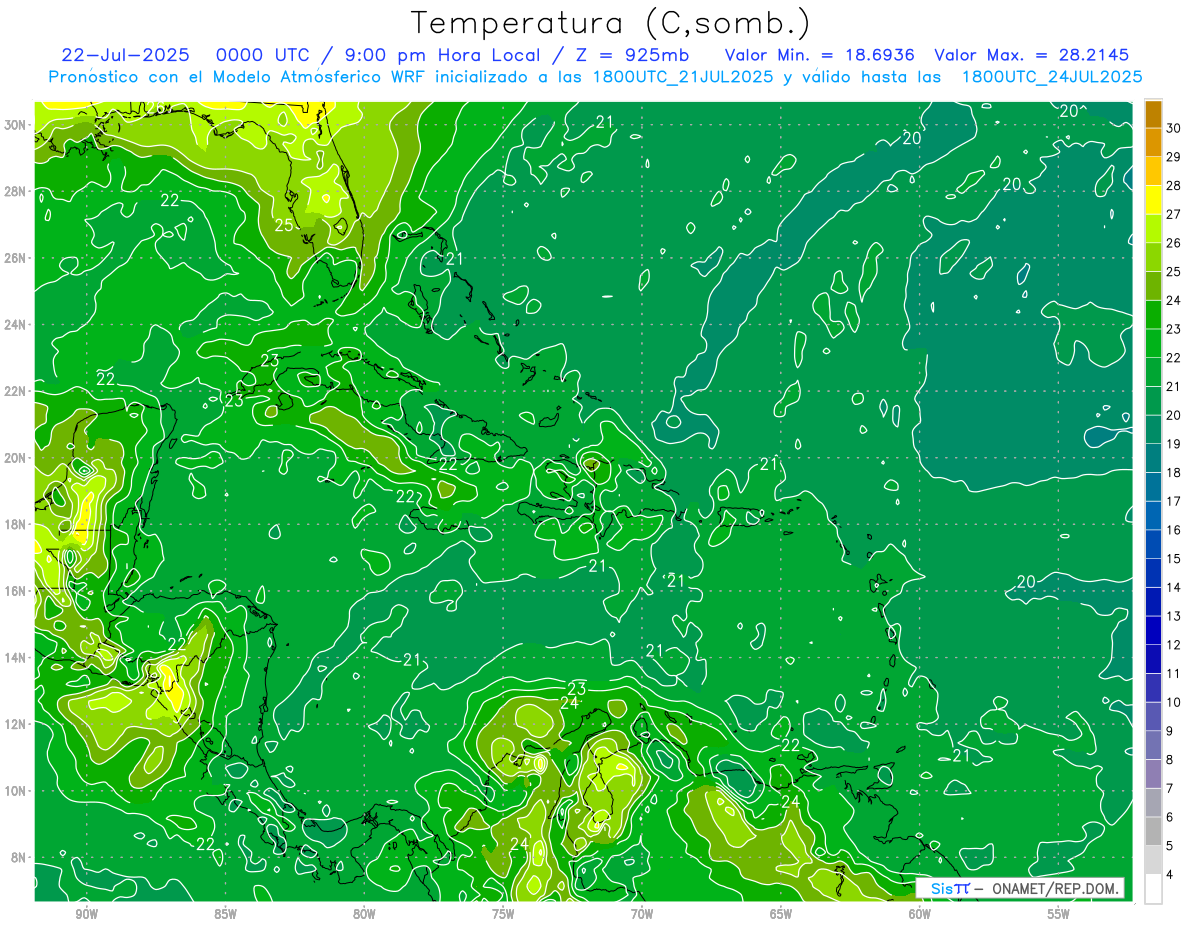Click the color scale label 7
Image resolution: width=1200 pixels, height=927 pixels.
1171,789
